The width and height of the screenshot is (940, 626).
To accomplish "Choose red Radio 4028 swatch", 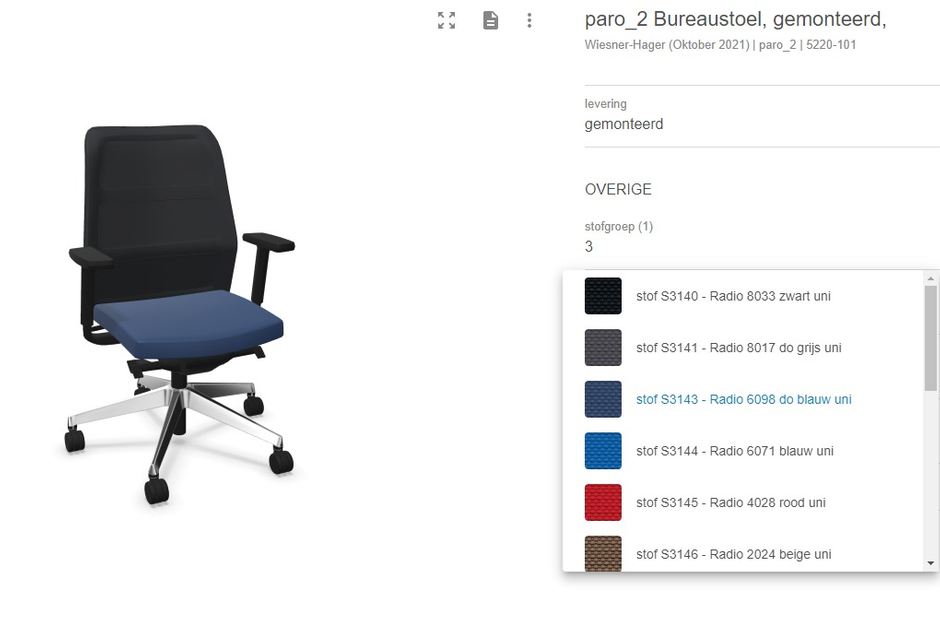I will [603, 502].
